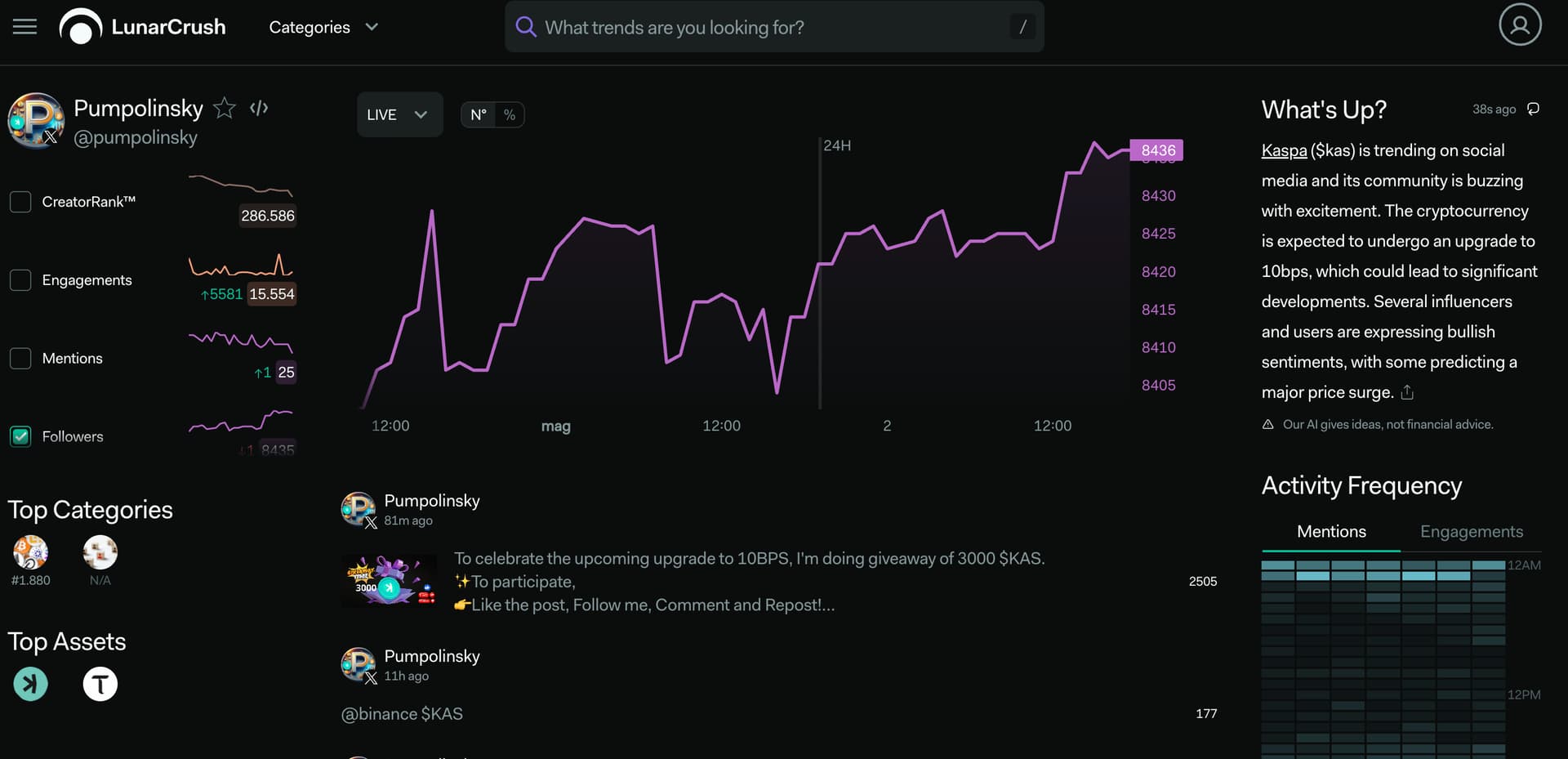Click the 15.554 Engagements value
Image resolution: width=1568 pixels, height=759 pixels.
[272, 294]
